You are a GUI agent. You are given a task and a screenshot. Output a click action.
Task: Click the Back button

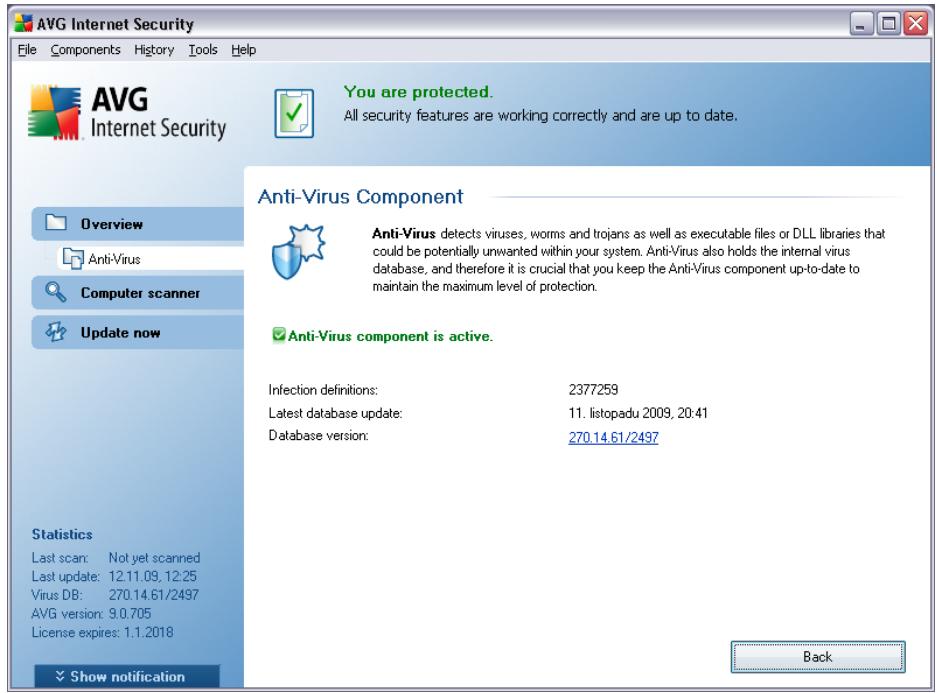(817, 657)
